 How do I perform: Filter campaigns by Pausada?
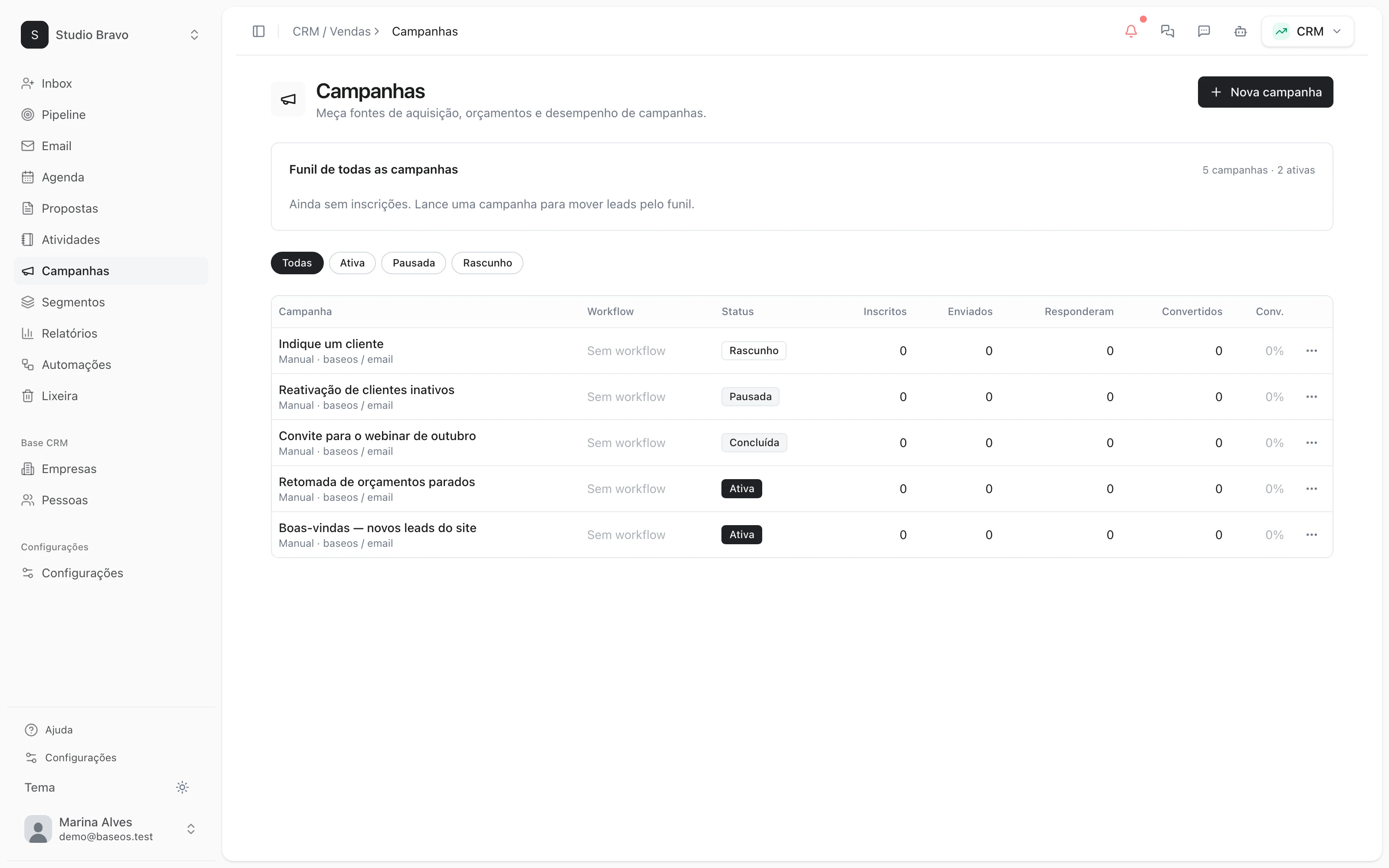point(413,263)
